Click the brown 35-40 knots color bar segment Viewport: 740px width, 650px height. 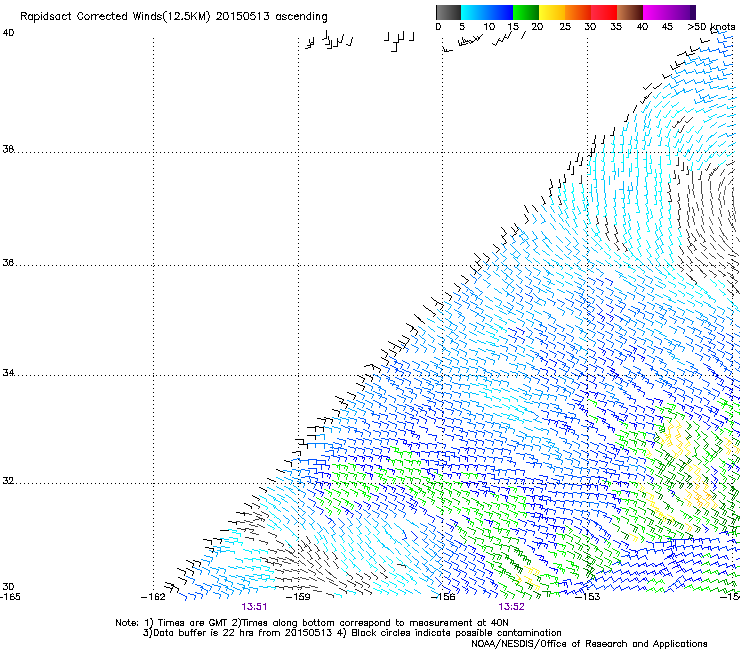(x=630, y=12)
